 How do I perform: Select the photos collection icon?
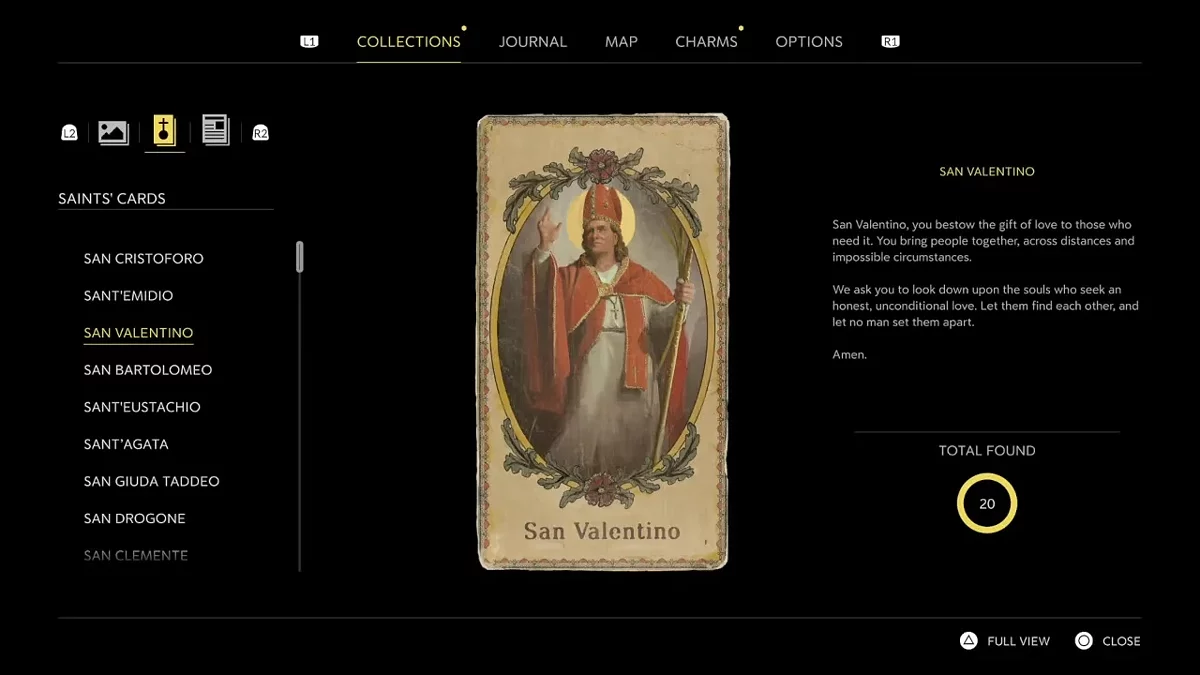coord(113,132)
